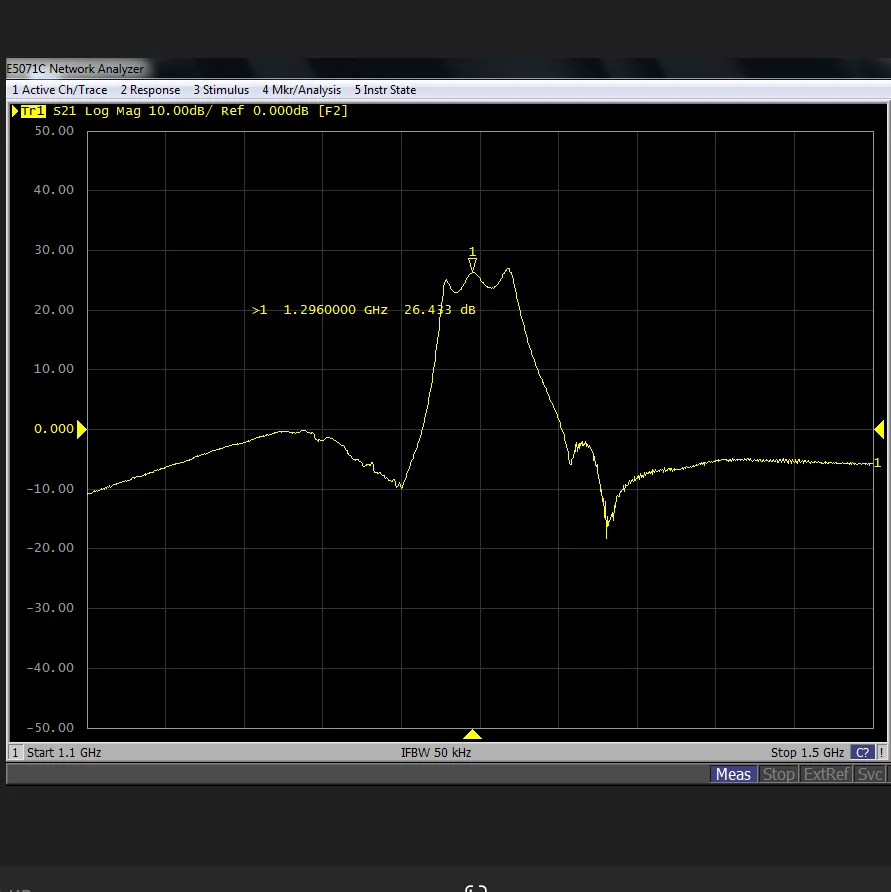Click the ExtRef status indicator

[x=826, y=774]
